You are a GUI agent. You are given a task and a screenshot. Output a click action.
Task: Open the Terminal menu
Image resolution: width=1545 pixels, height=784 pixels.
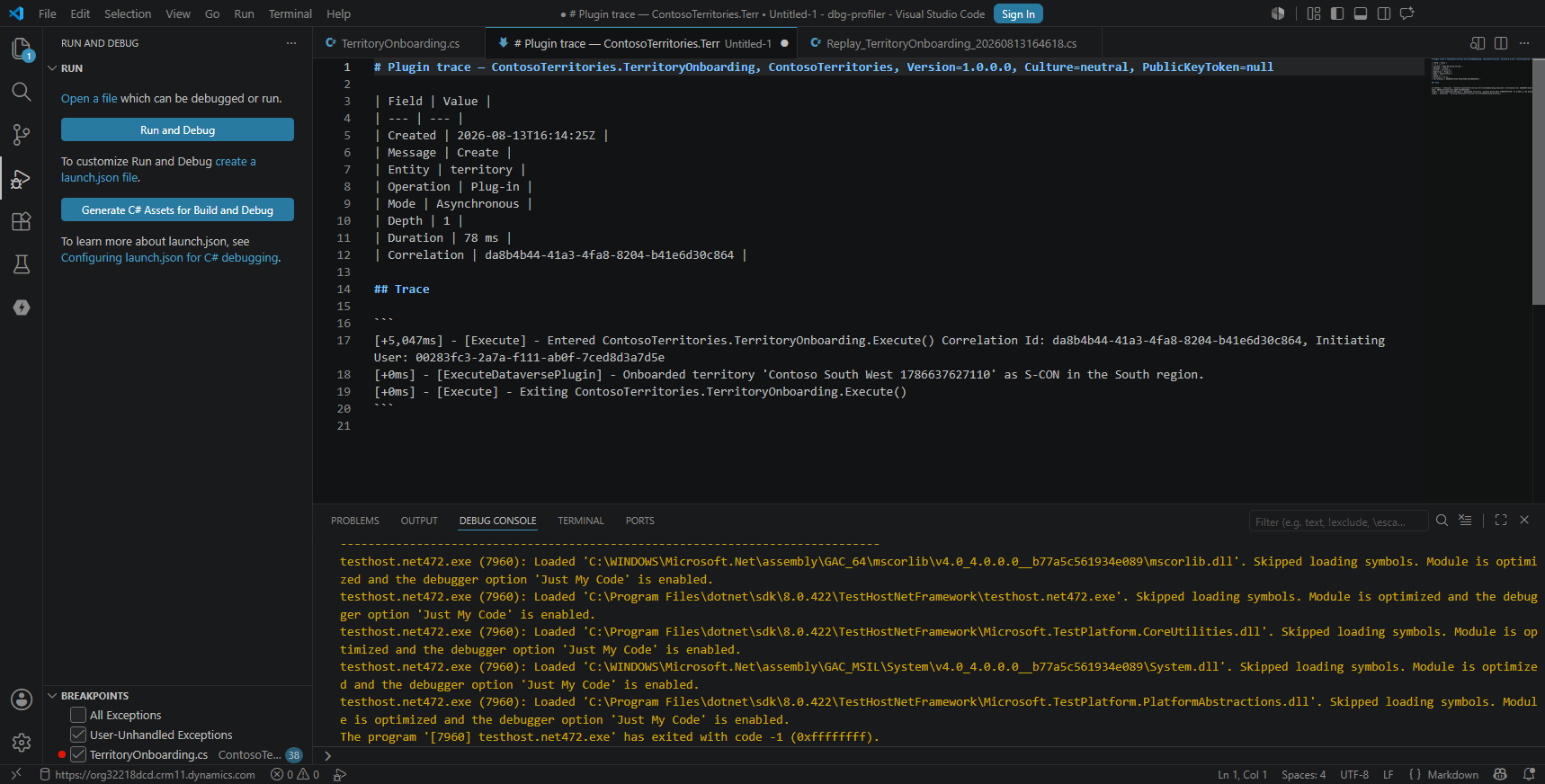[x=290, y=13]
